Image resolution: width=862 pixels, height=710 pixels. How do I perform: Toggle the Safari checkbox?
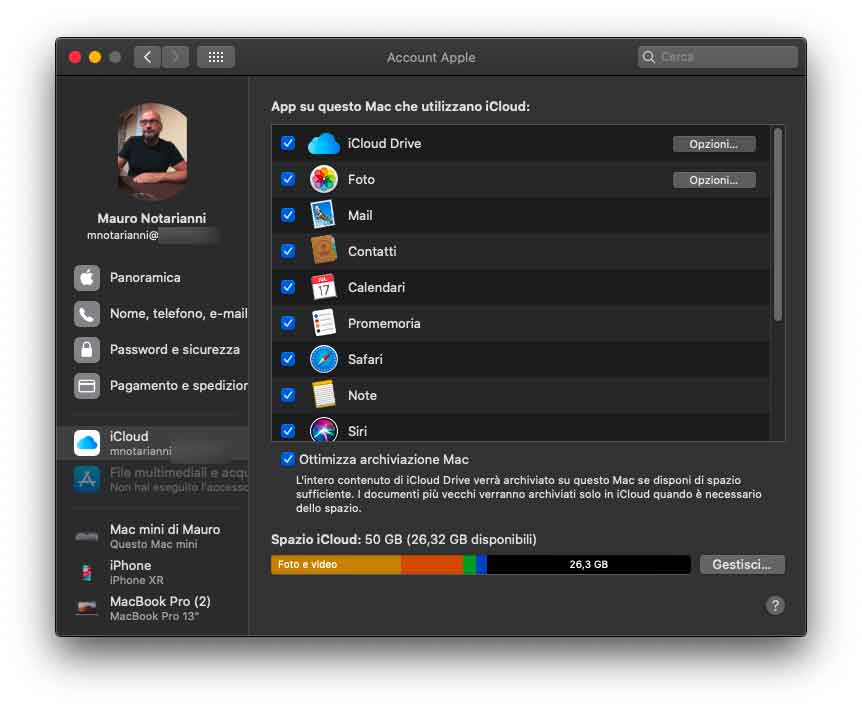point(288,359)
